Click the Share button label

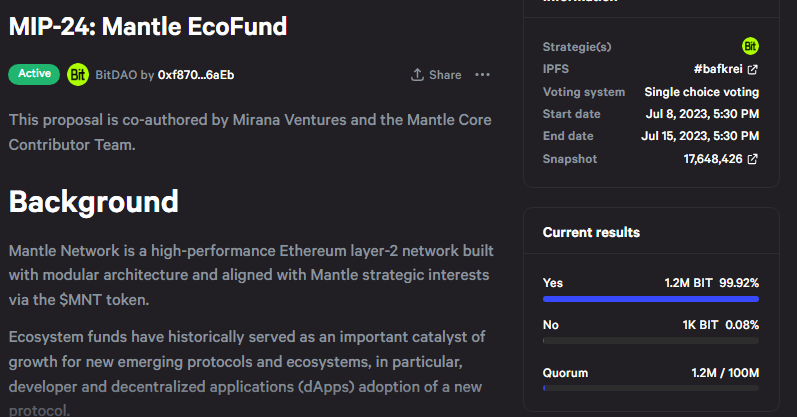(x=445, y=75)
